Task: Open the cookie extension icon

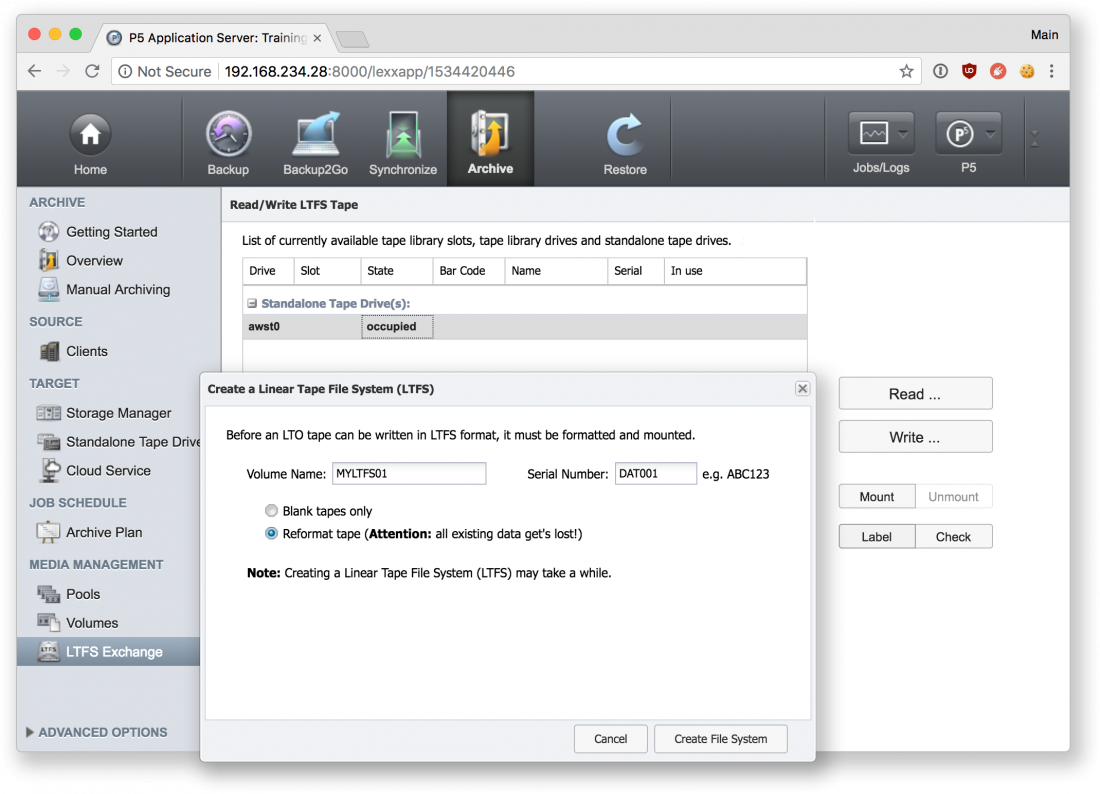Action: pos(1026,71)
